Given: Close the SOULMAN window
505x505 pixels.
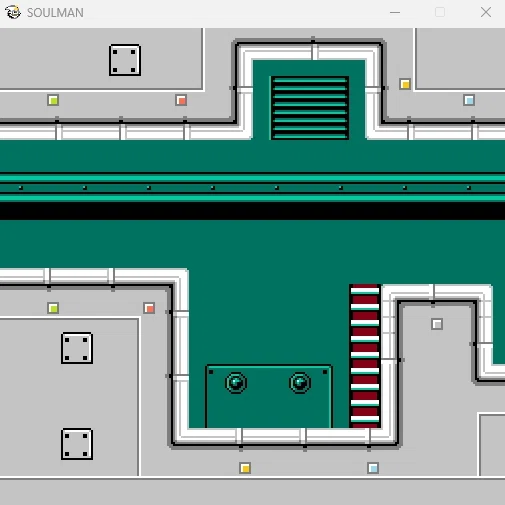Looking at the screenshot, I should coord(486,13).
